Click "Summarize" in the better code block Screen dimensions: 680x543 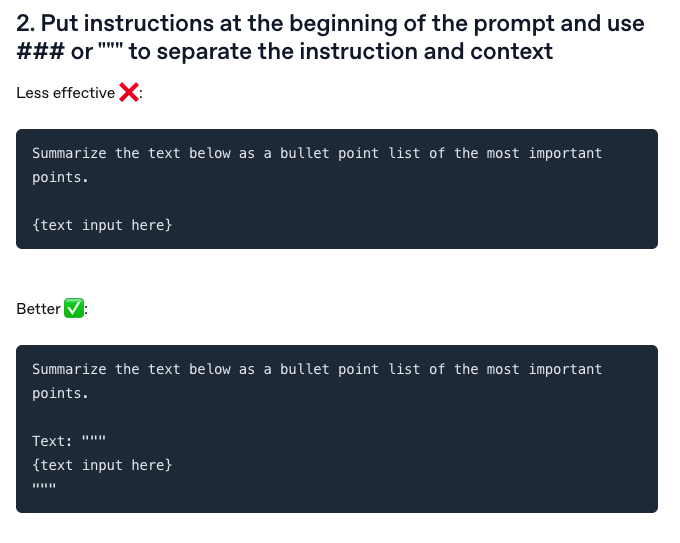(x=69, y=369)
